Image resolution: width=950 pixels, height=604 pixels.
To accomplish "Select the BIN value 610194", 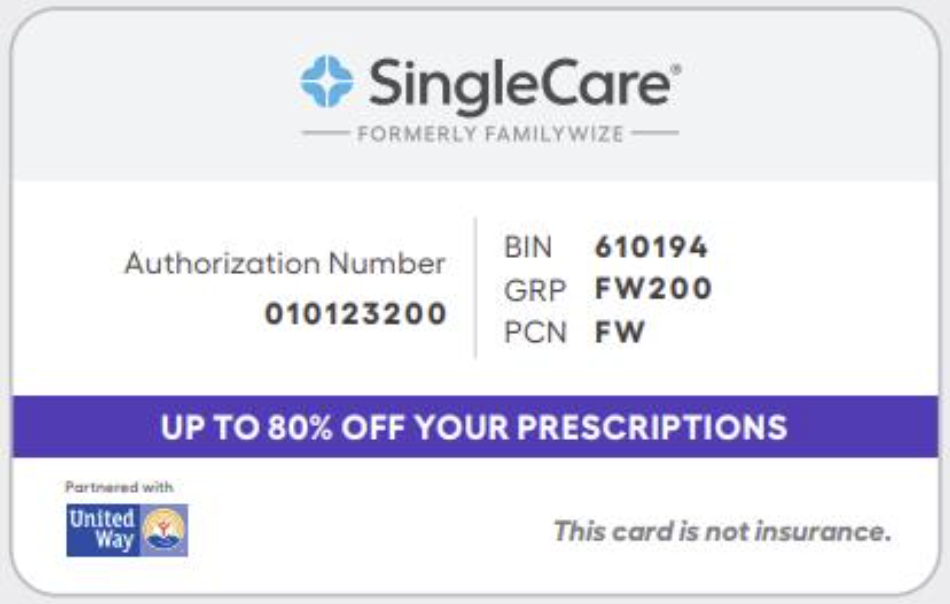I will 651,246.
